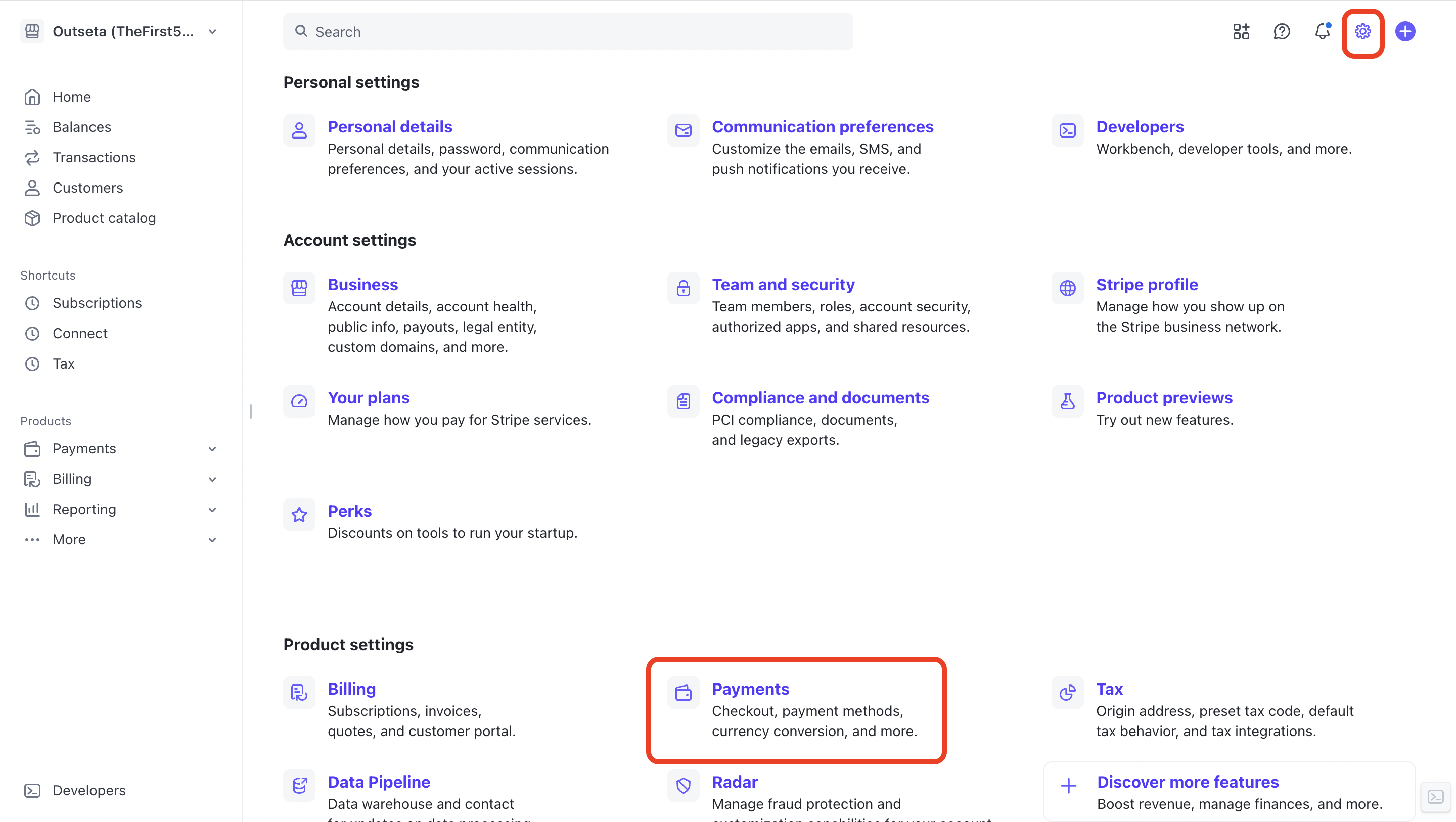Click the Radar shield icon
The image size is (1456, 822).
coord(684,785)
